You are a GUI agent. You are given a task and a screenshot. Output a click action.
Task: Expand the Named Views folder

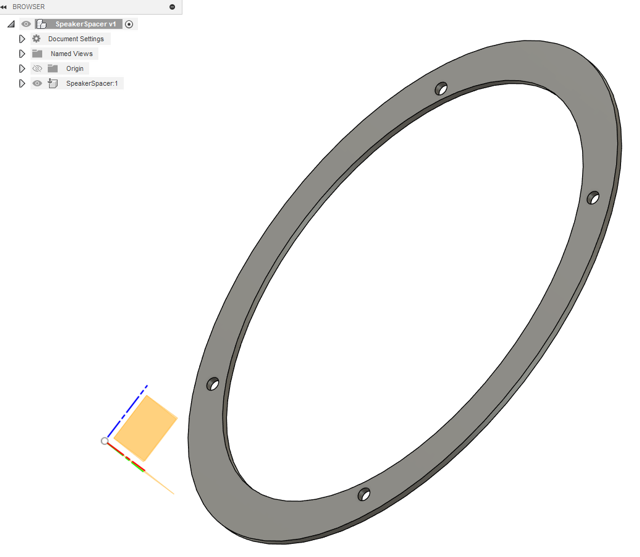click(x=22, y=54)
